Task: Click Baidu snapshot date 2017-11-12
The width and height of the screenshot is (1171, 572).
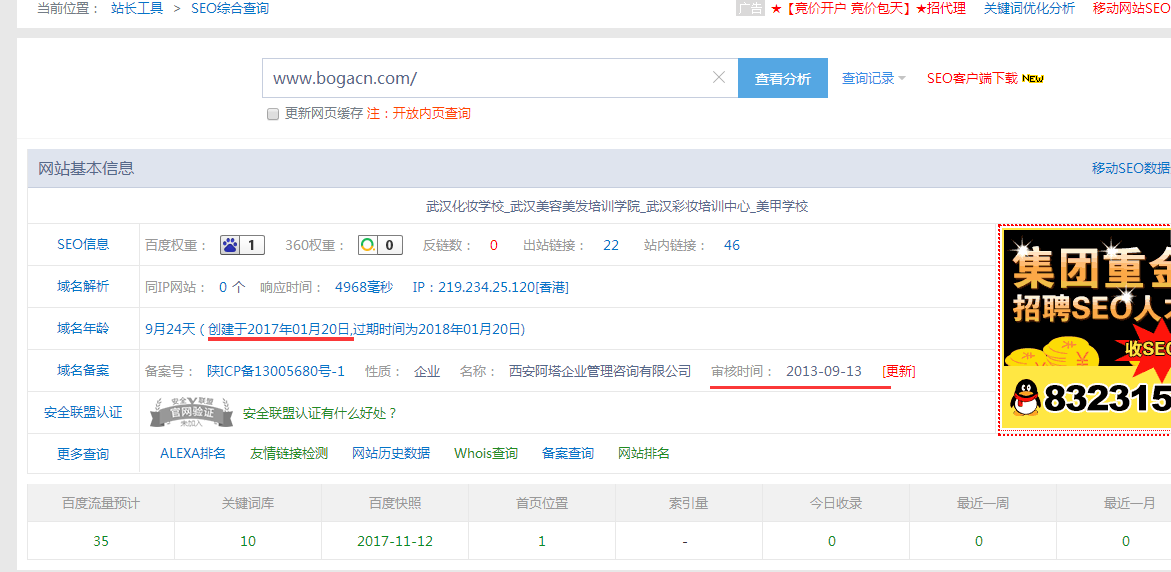Action: [x=394, y=541]
